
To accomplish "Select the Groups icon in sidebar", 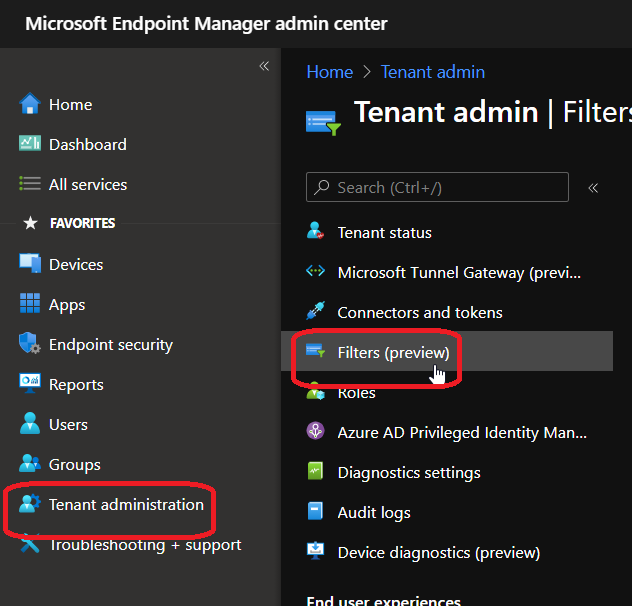I will 30,464.
